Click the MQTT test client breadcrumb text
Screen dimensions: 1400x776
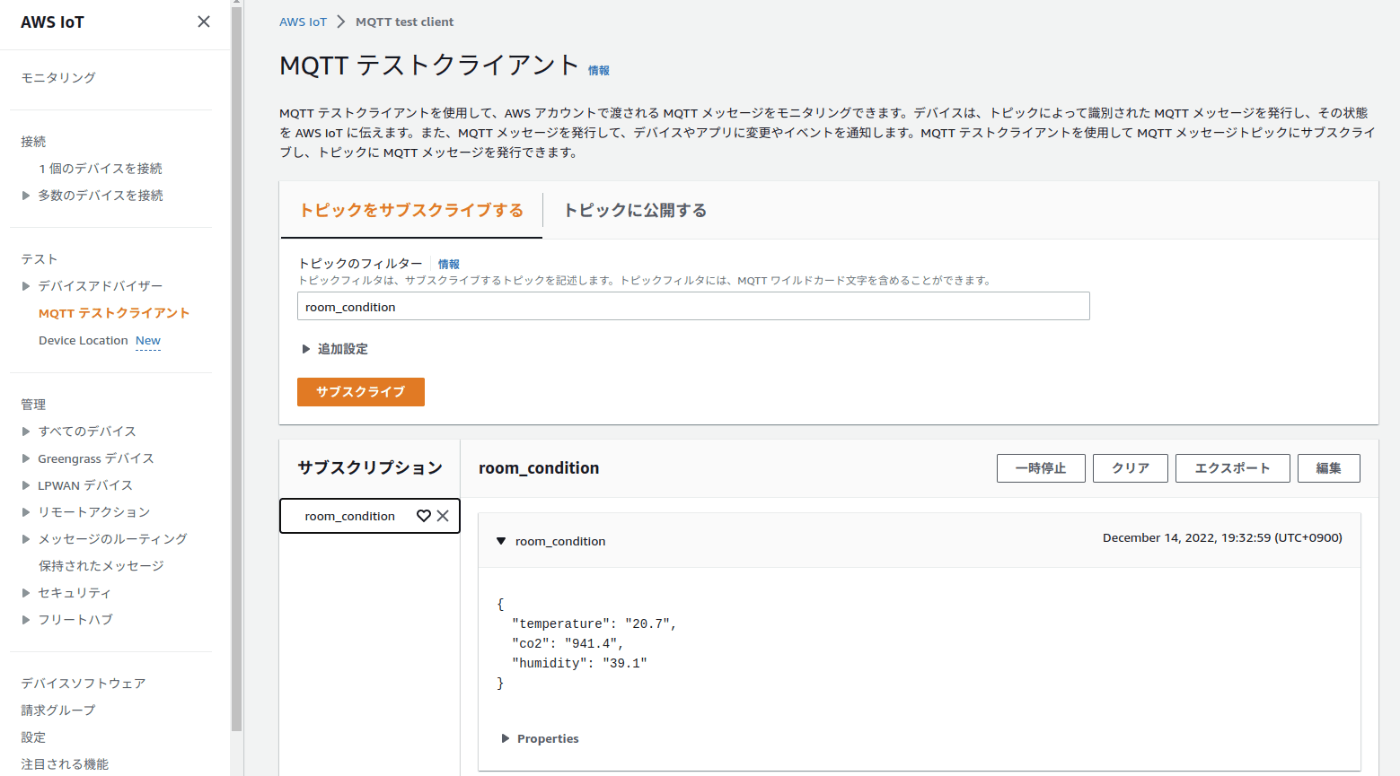[x=404, y=22]
